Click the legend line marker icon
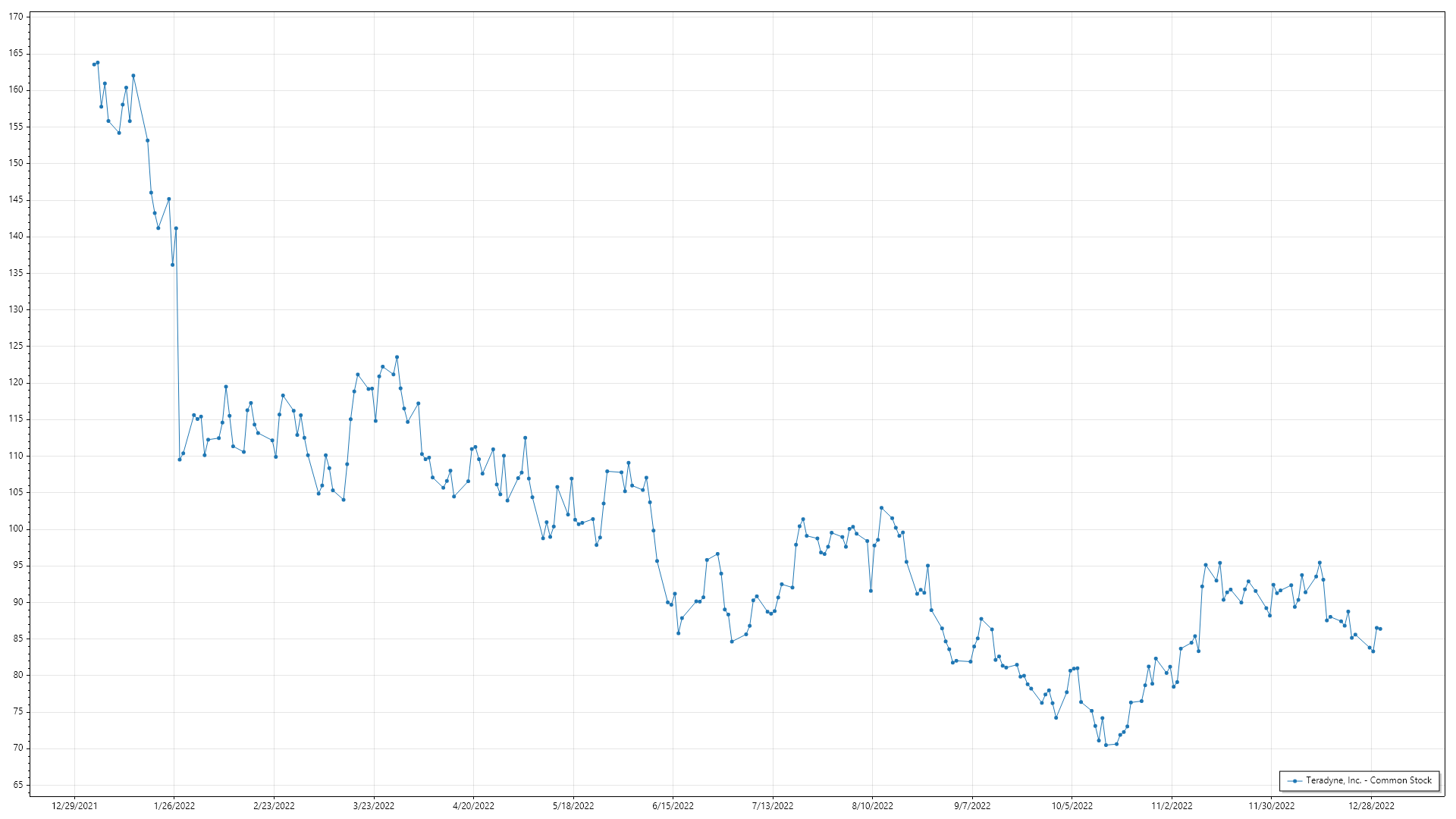The image size is (1456, 819). pos(1295,781)
